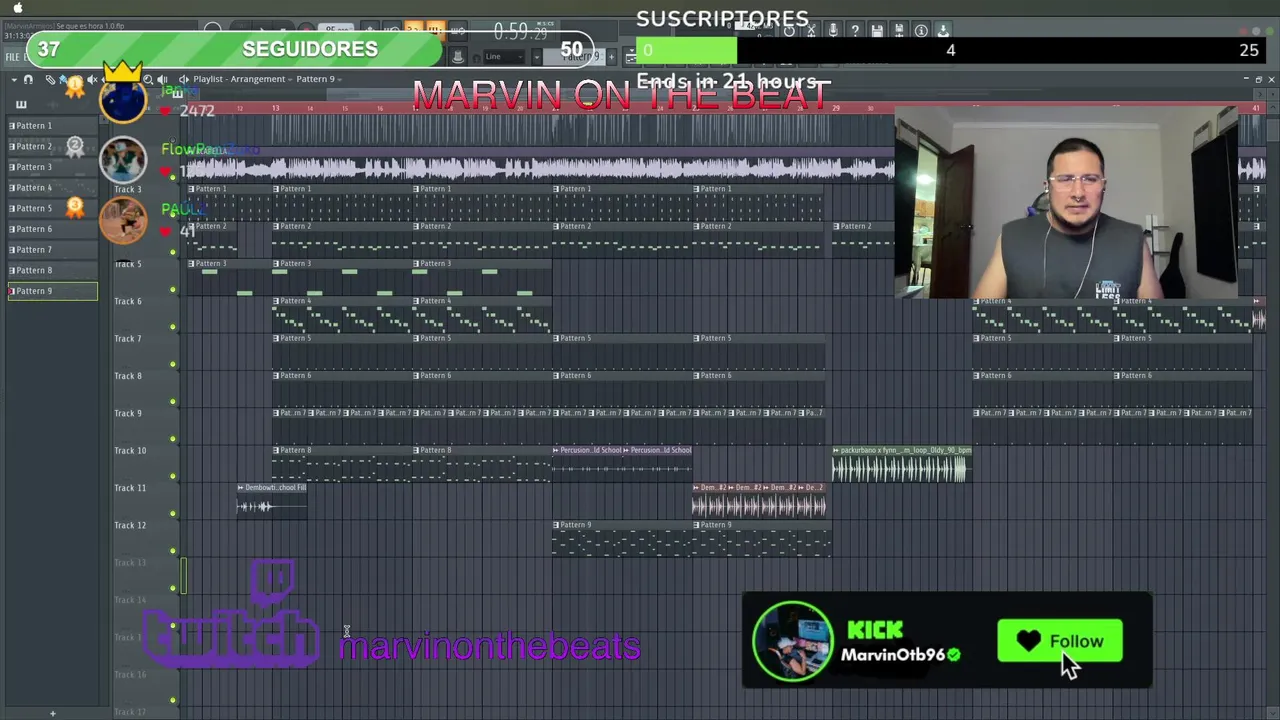Open the pattern selector arrow beside Pattern 9
The width and height of the screenshot is (1280, 720).
point(536,56)
